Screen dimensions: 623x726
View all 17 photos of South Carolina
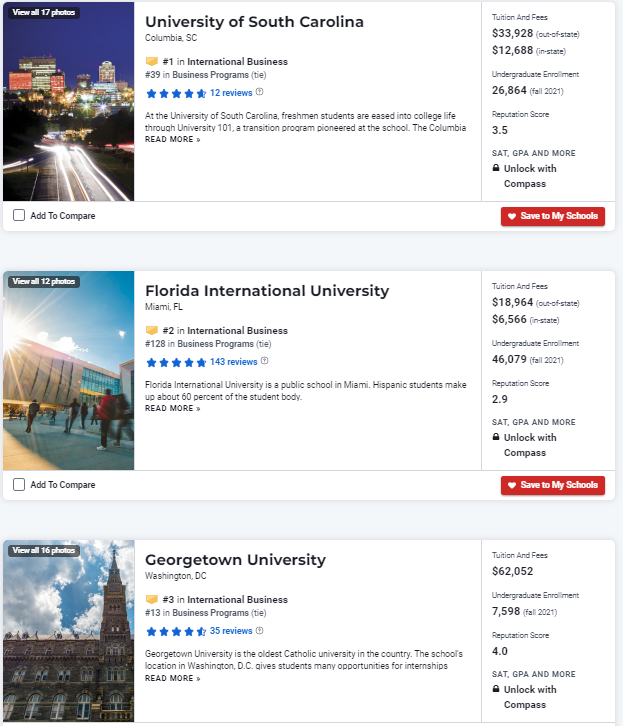pos(44,13)
